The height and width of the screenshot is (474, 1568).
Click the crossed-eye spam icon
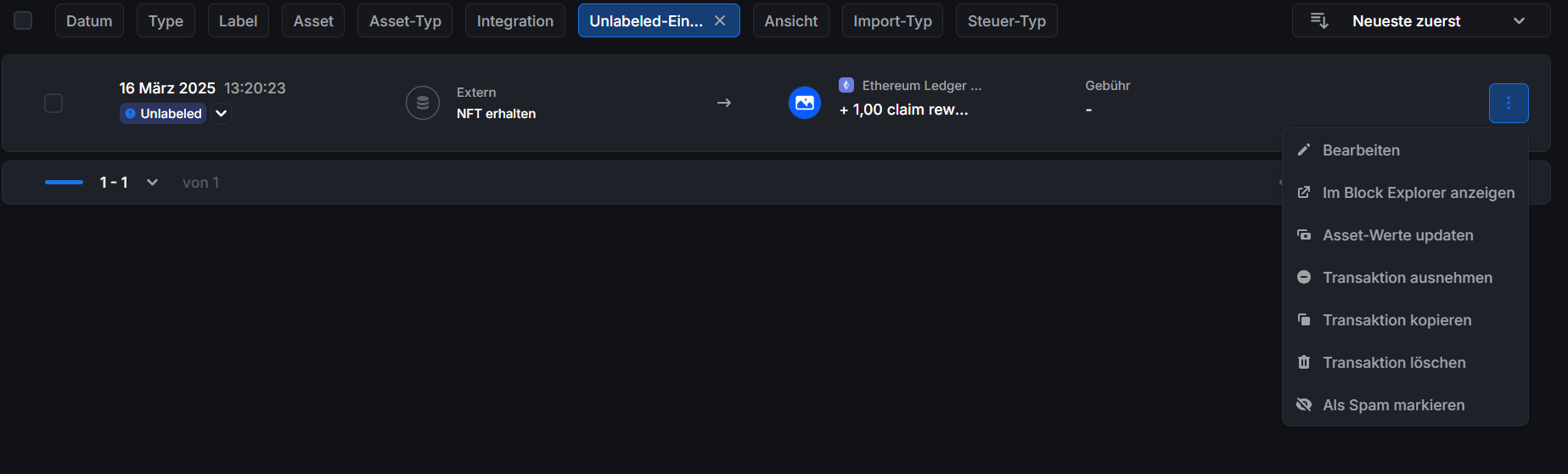tap(1304, 404)
